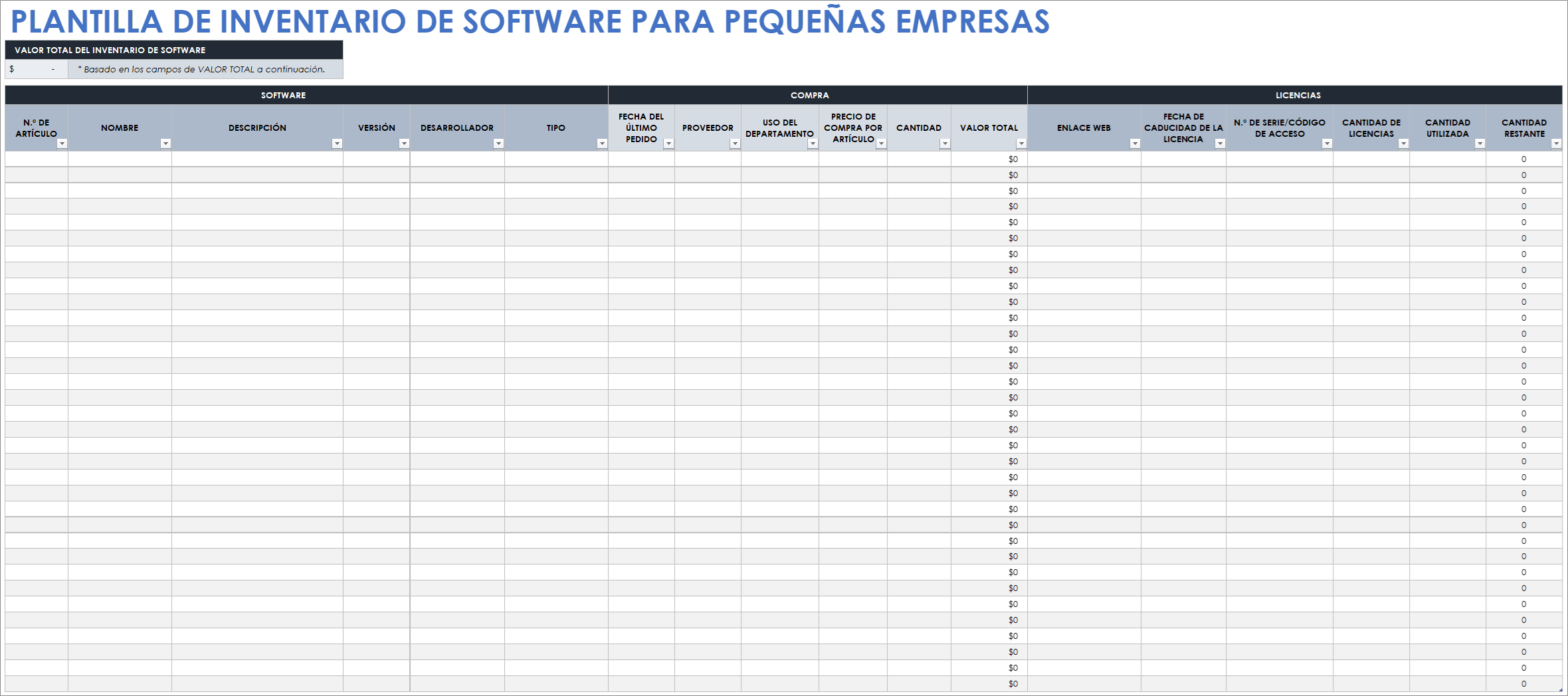Open the N.º DE ARTÍCULO filter dropdown
This screenshot has width=1568, height=696.
pyautogui.click(x=62, y=144)
